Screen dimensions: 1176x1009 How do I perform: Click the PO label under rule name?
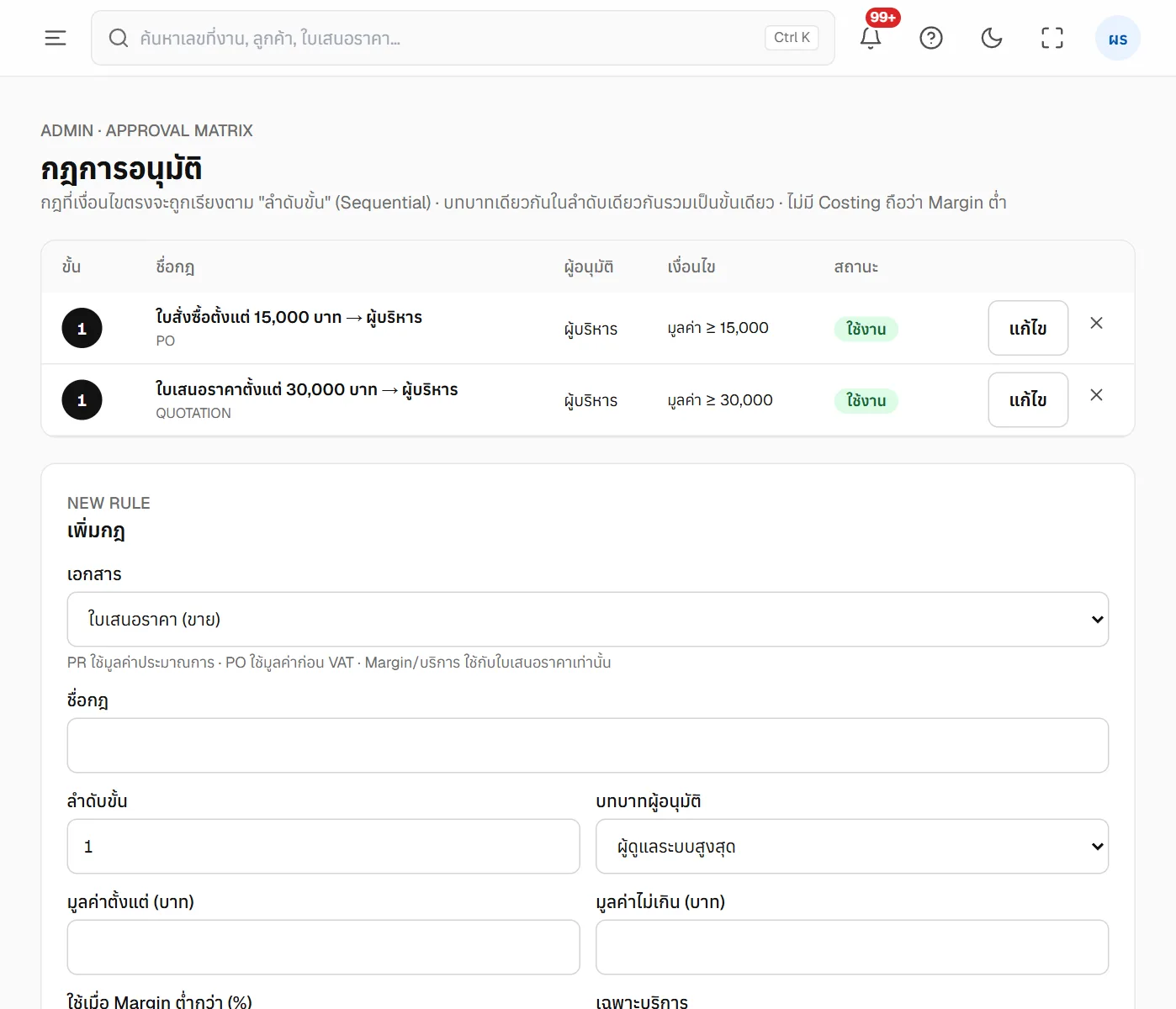click(166, 341)
